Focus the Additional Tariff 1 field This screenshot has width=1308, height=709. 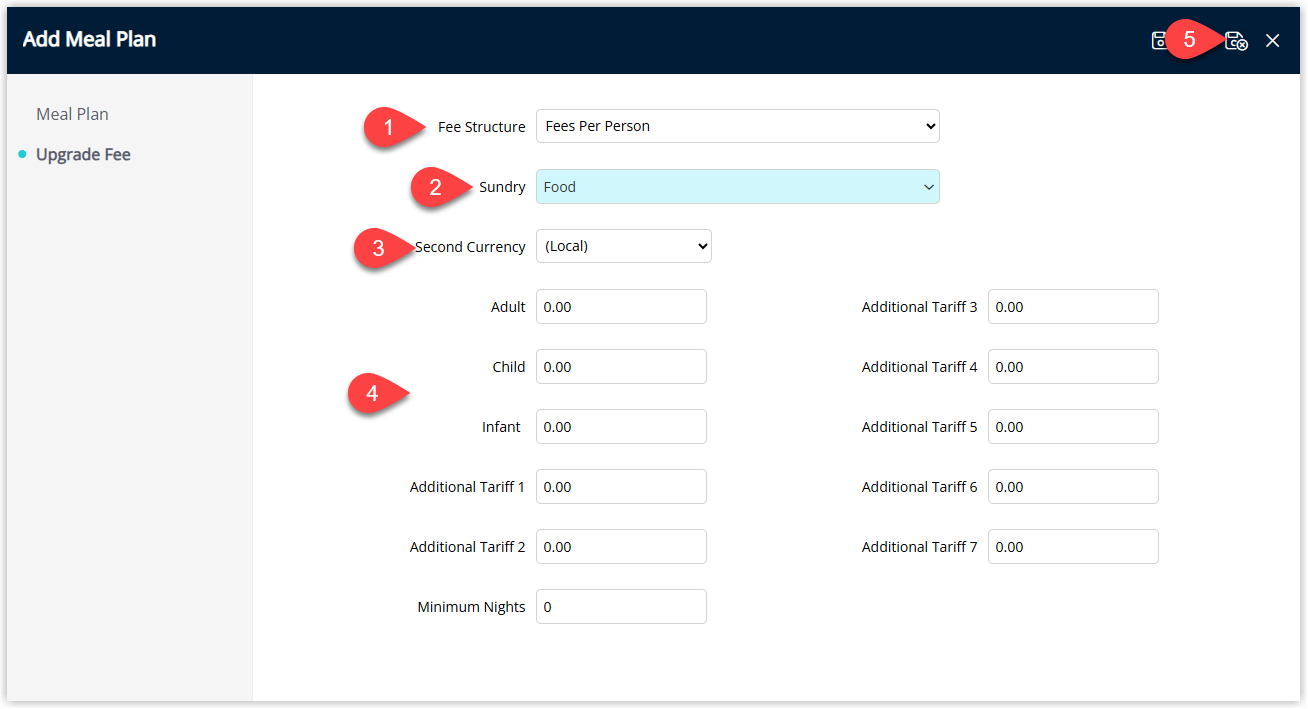(621, 487)
